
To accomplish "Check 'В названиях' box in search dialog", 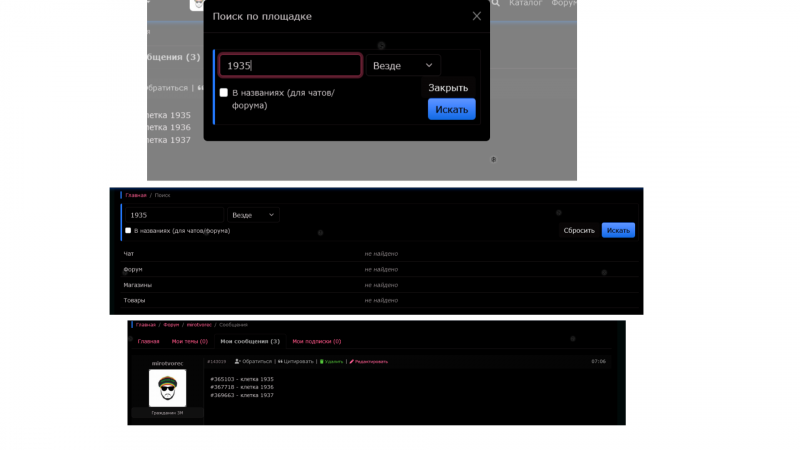I will 224,93.
